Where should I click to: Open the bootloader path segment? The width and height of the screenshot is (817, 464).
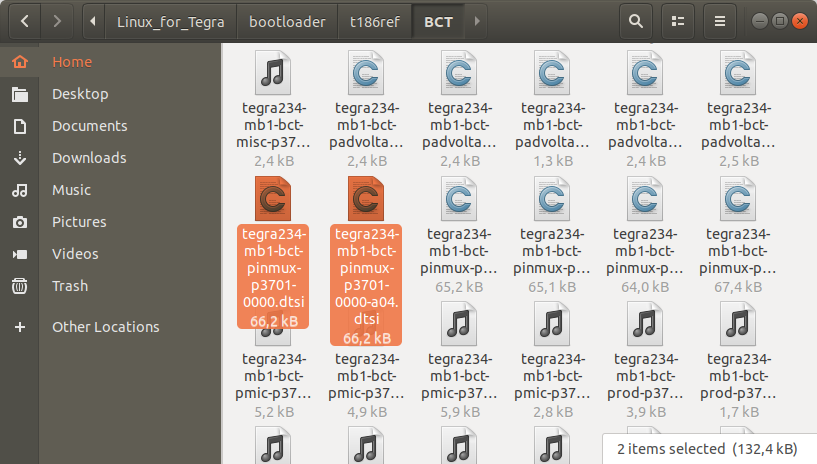point(287,22)
